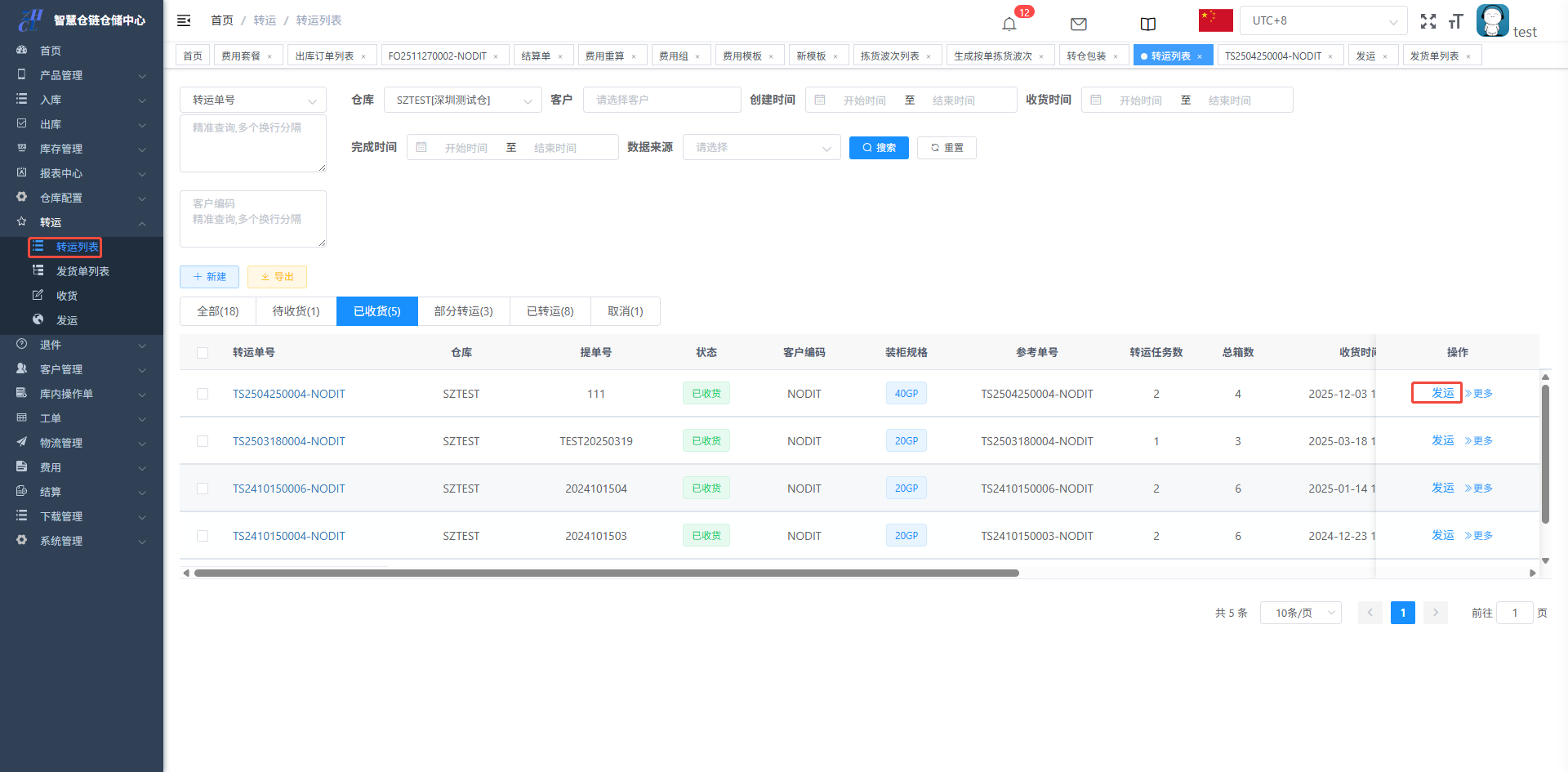Click the horizontal table scrollbar
1568x772 pixels.
click(606, 573)
